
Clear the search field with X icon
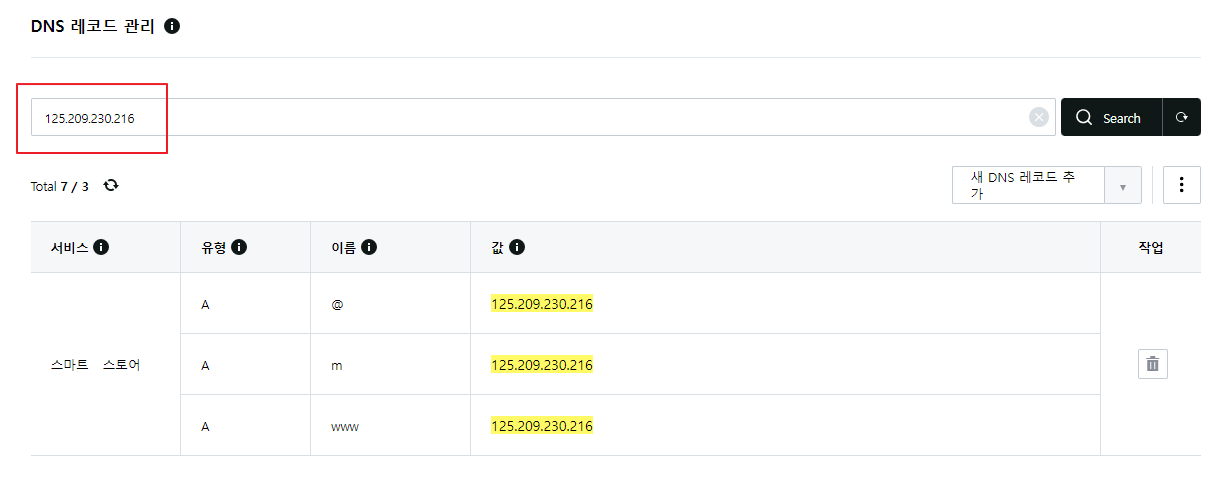coord(1039,118)
